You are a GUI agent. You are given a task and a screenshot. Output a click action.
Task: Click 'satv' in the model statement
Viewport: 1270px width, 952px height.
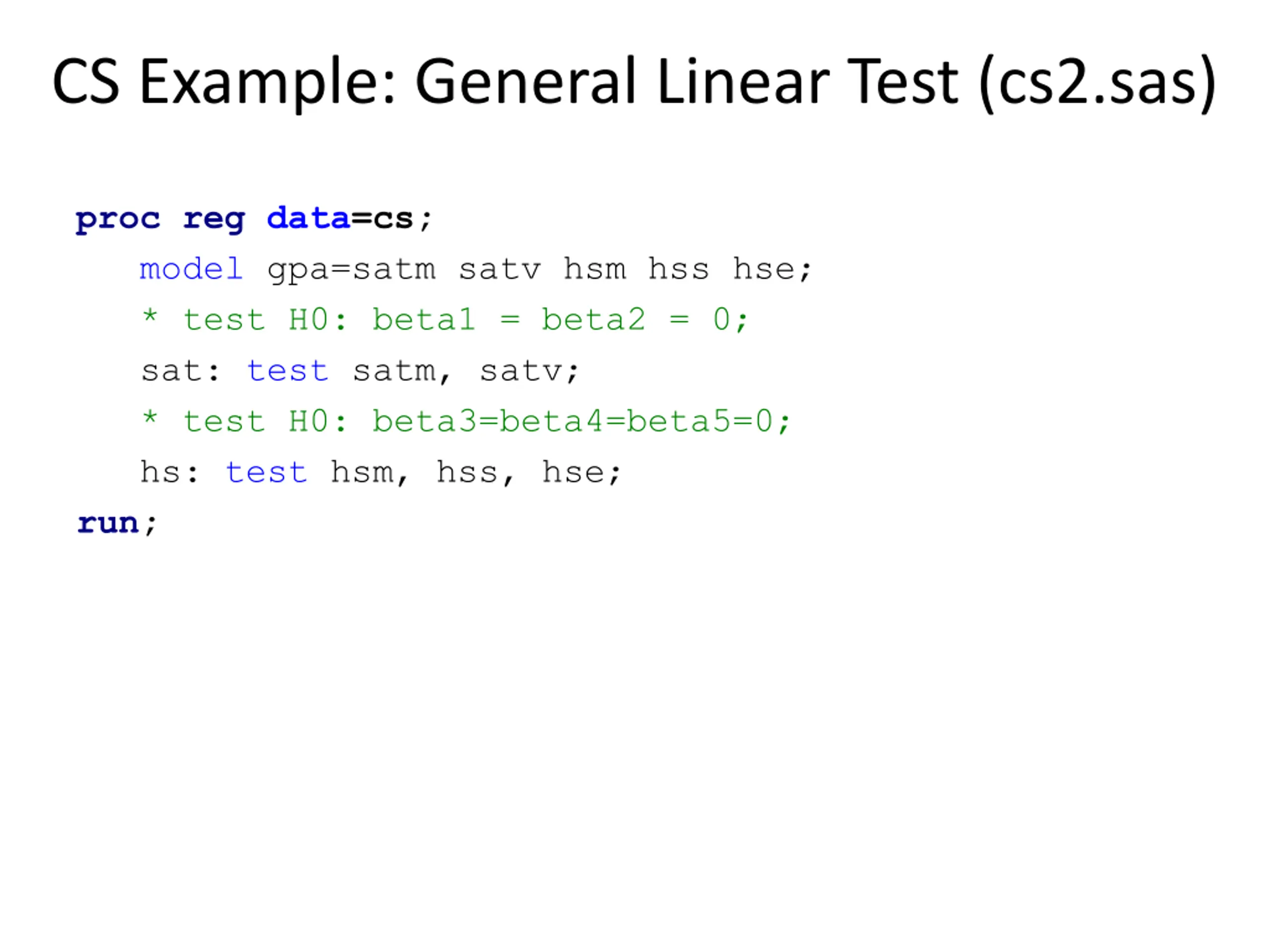(500, 270)
